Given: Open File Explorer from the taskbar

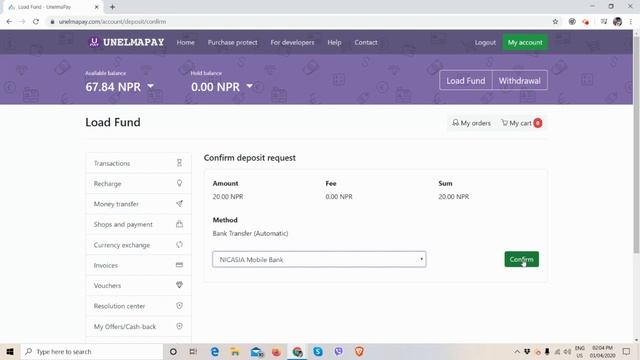Looking at the screenshot, I should coord(235,351).
